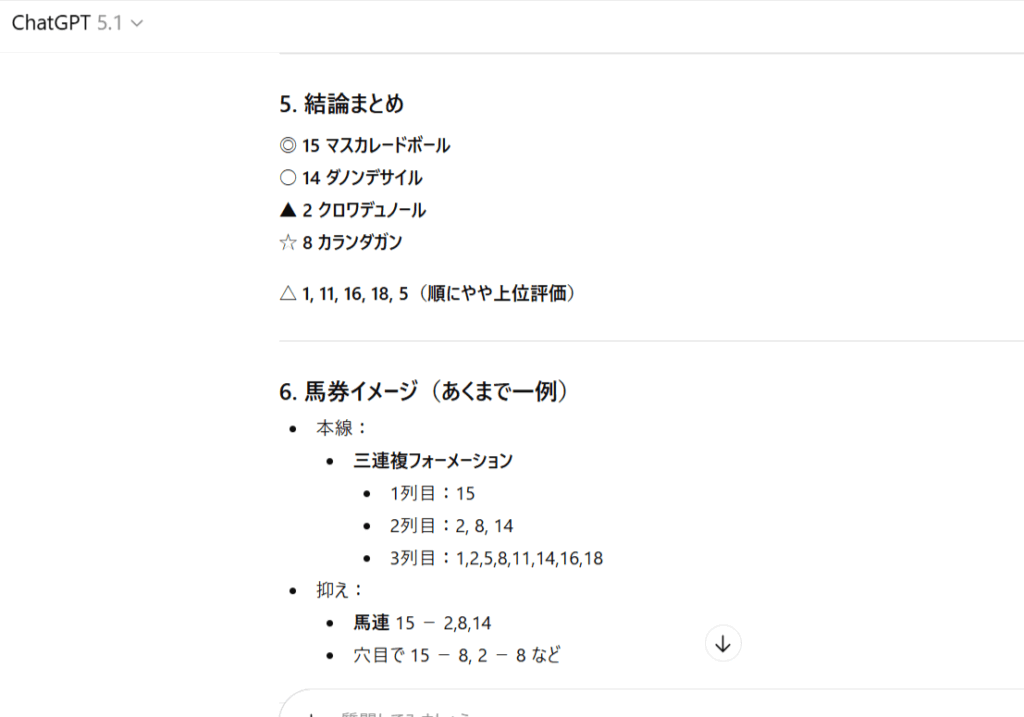Click the 1列目：15 list item

tap(432, 493)
